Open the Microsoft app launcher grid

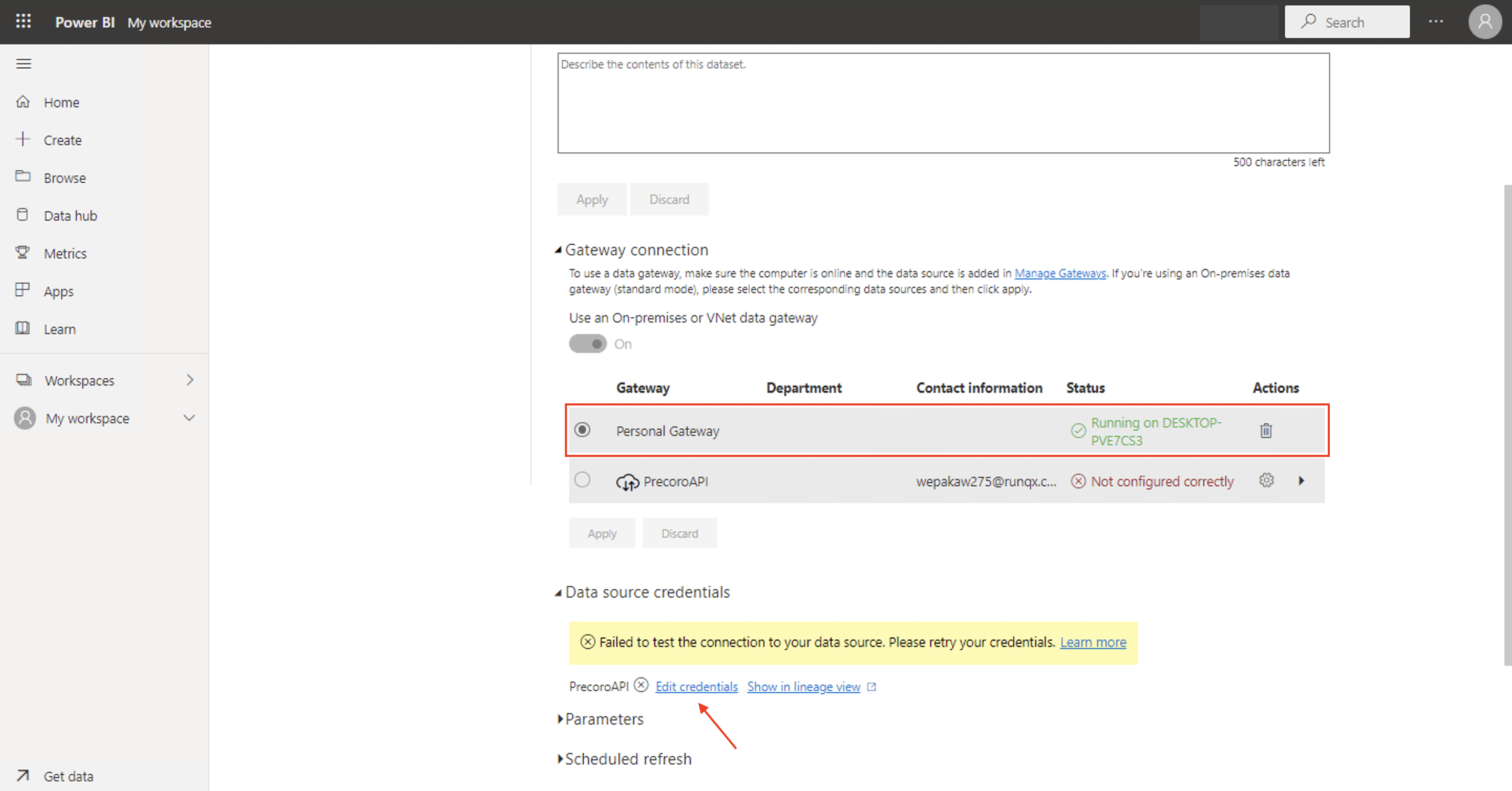[x=23, y=21]
